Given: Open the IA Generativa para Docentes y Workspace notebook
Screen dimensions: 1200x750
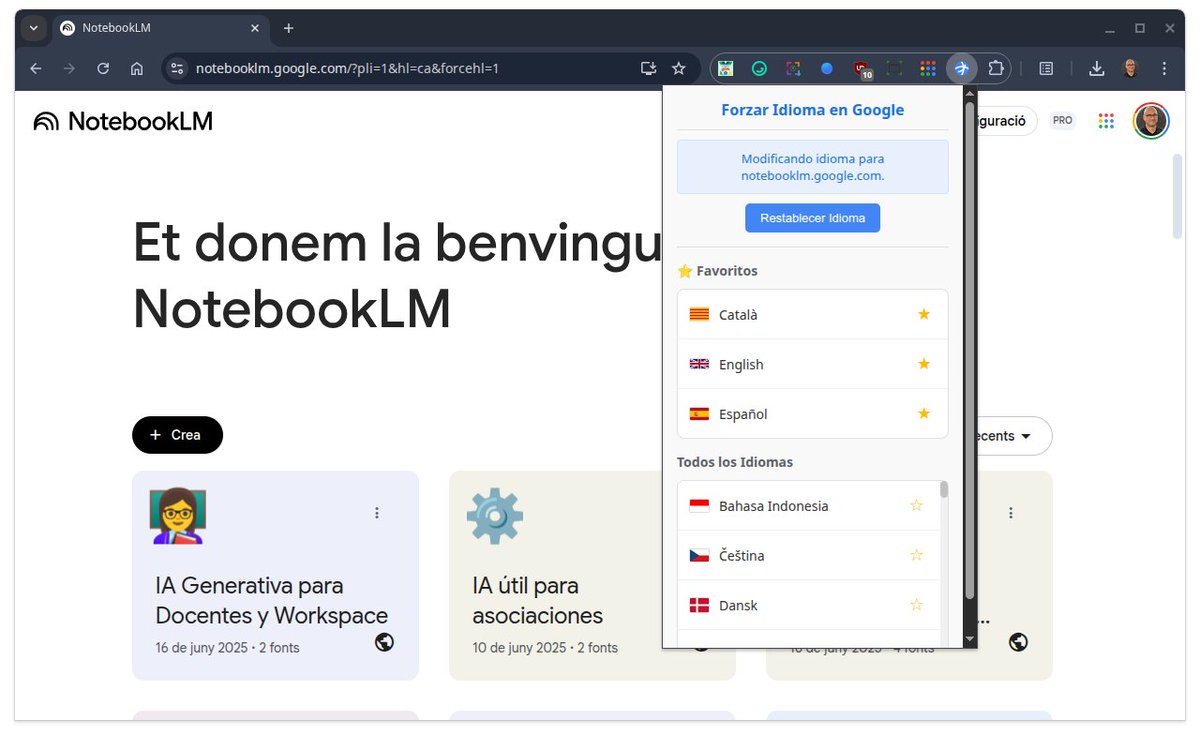Looking at the screenshot, I should (x=275, y=576).
